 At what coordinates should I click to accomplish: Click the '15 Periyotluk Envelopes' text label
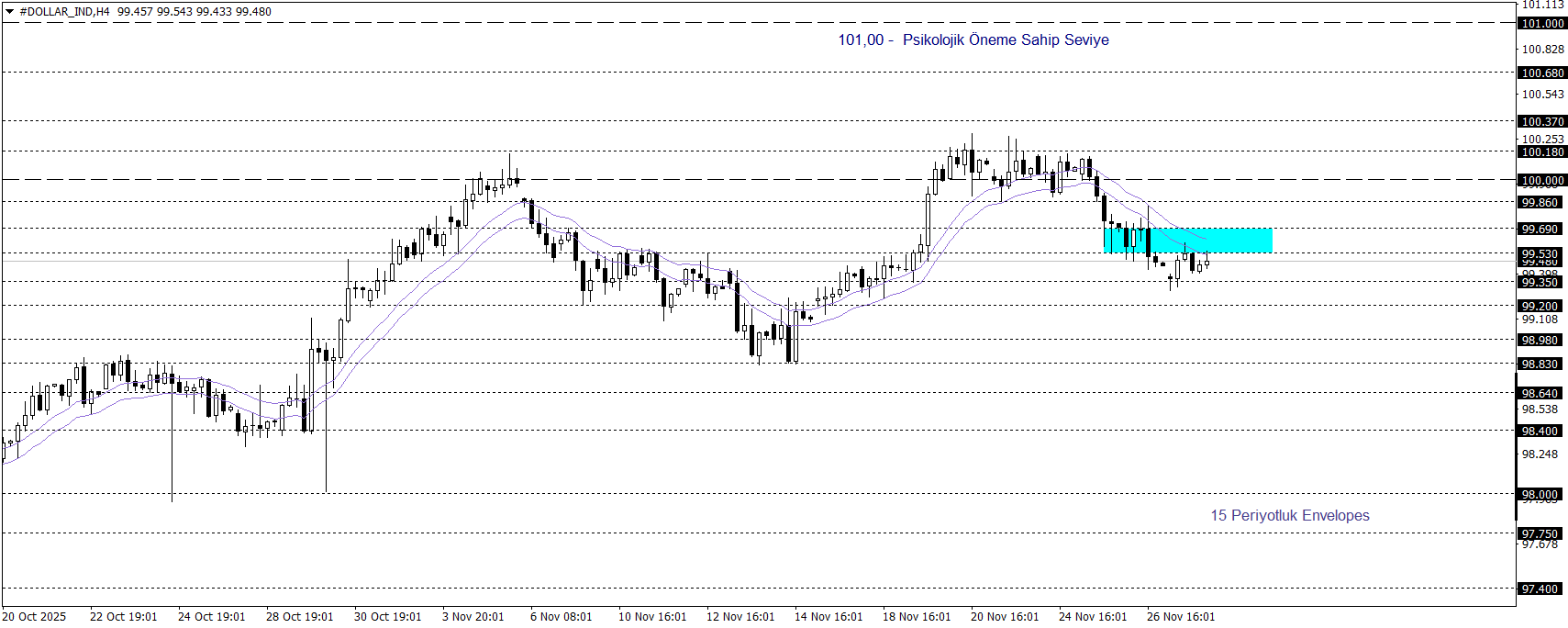1289,515
